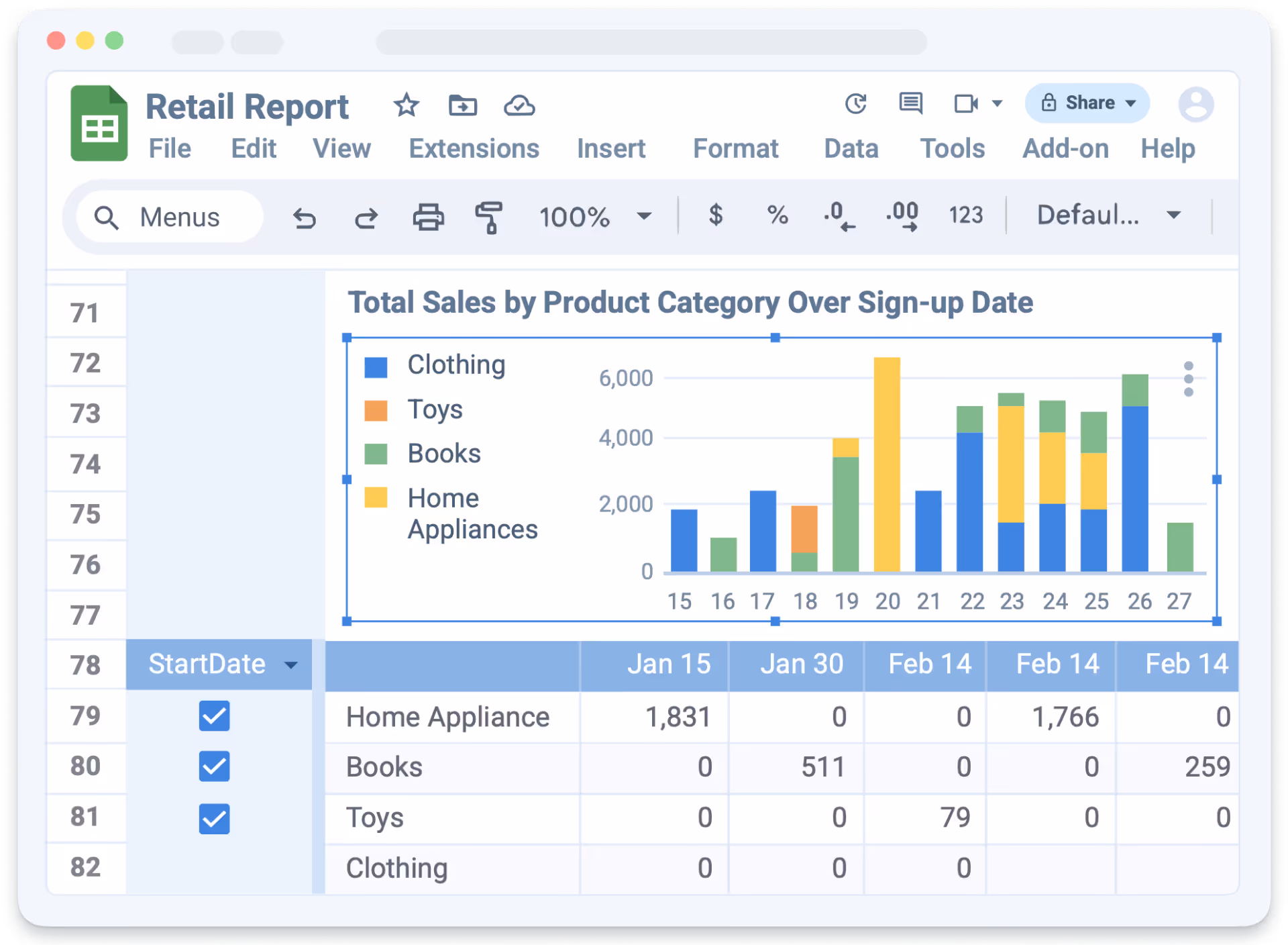
Task: Click the increase decimal places icon
Action: [902, 216]
